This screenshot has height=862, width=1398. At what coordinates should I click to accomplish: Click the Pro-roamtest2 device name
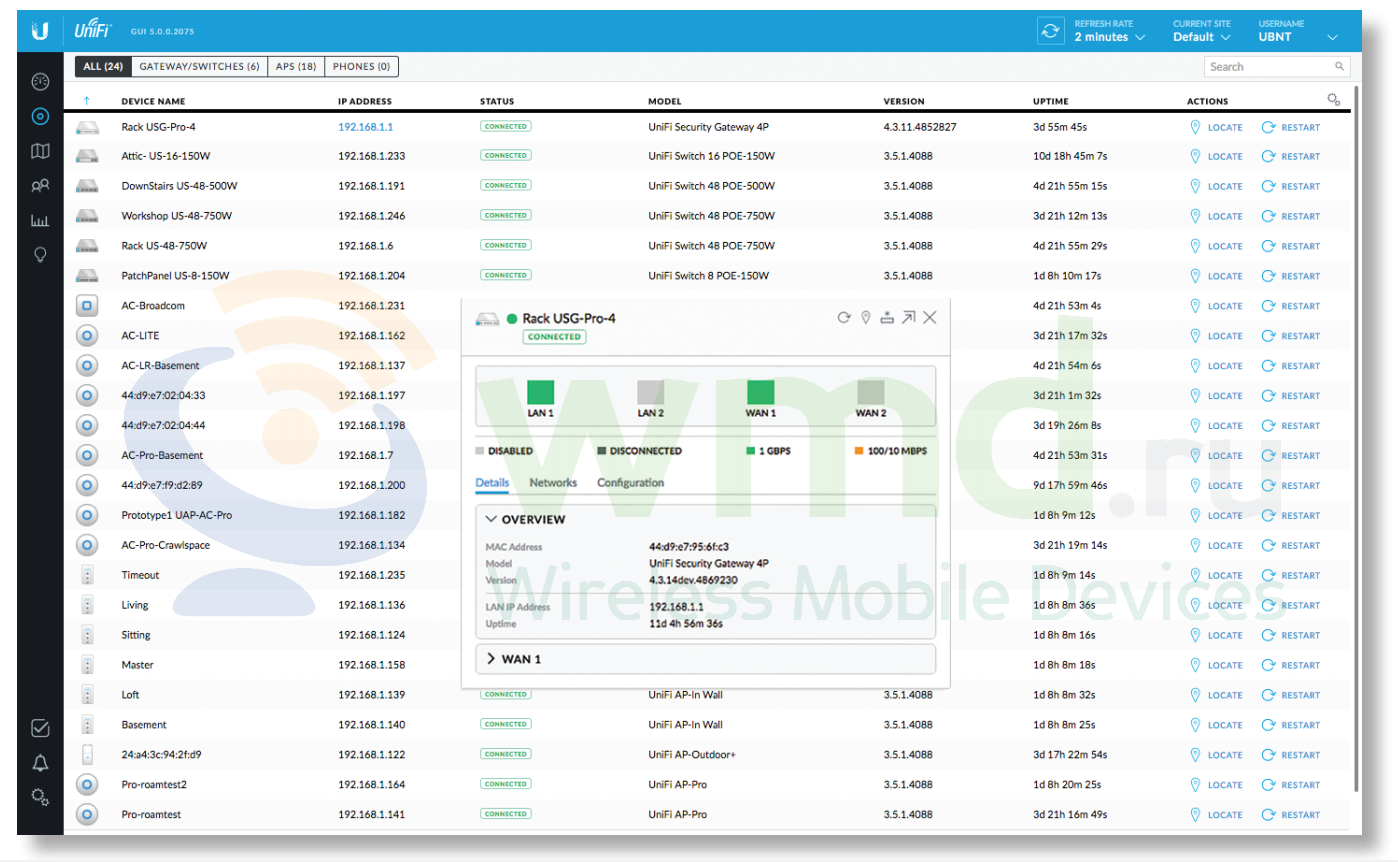tap(154, 785)
